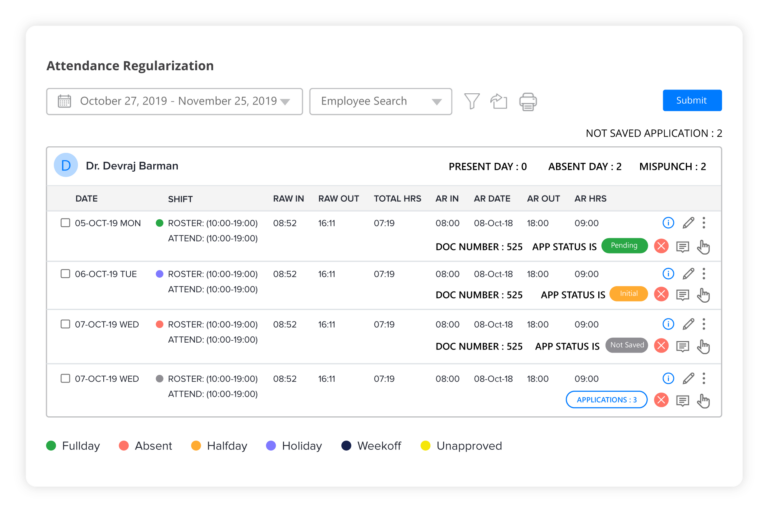Click hand pointer icon in Applications row
The height and width of the screenshot is (512, 768).
tap(704, 401)
